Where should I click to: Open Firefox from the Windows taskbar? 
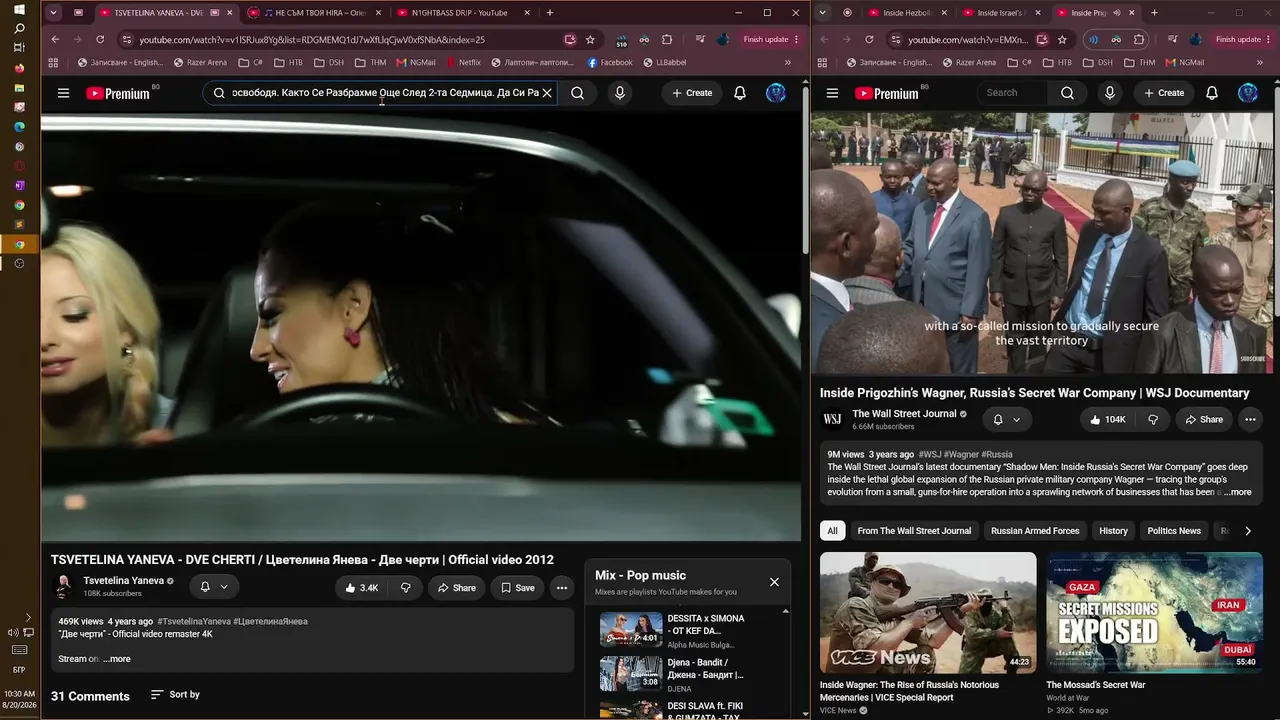click(x=19, y=68)
